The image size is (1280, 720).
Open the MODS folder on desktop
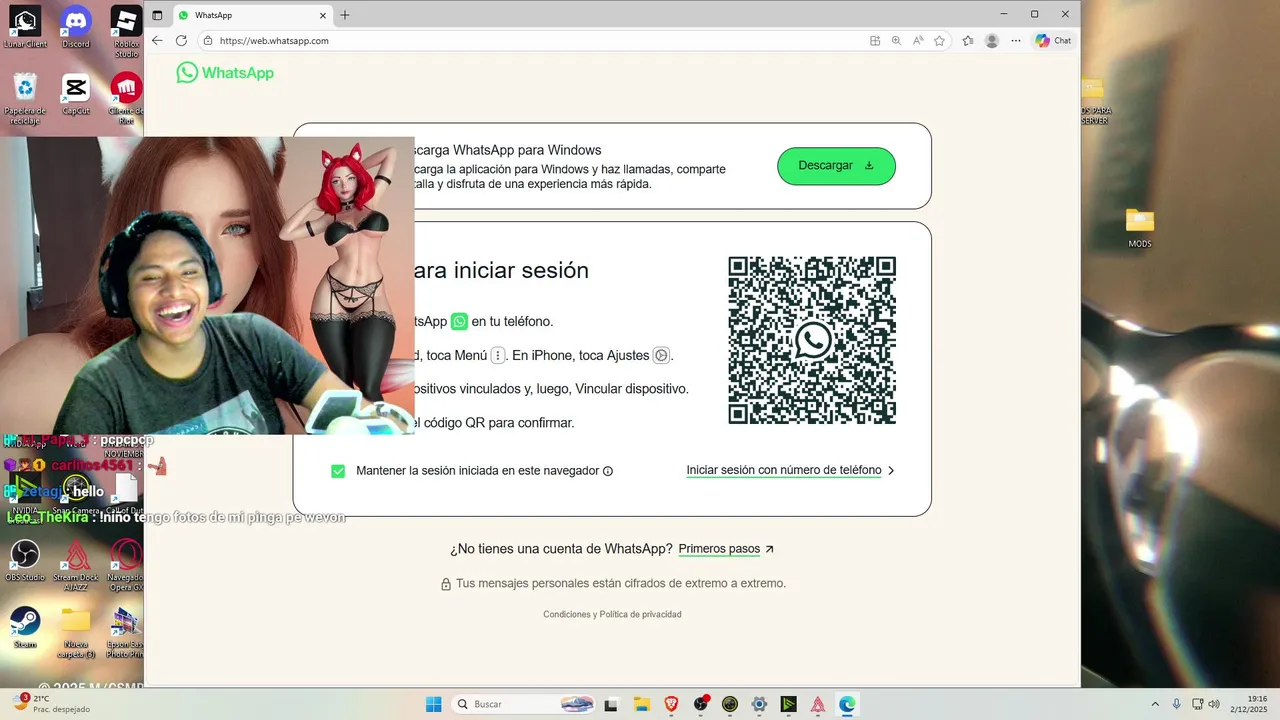tap(1140, 228)
